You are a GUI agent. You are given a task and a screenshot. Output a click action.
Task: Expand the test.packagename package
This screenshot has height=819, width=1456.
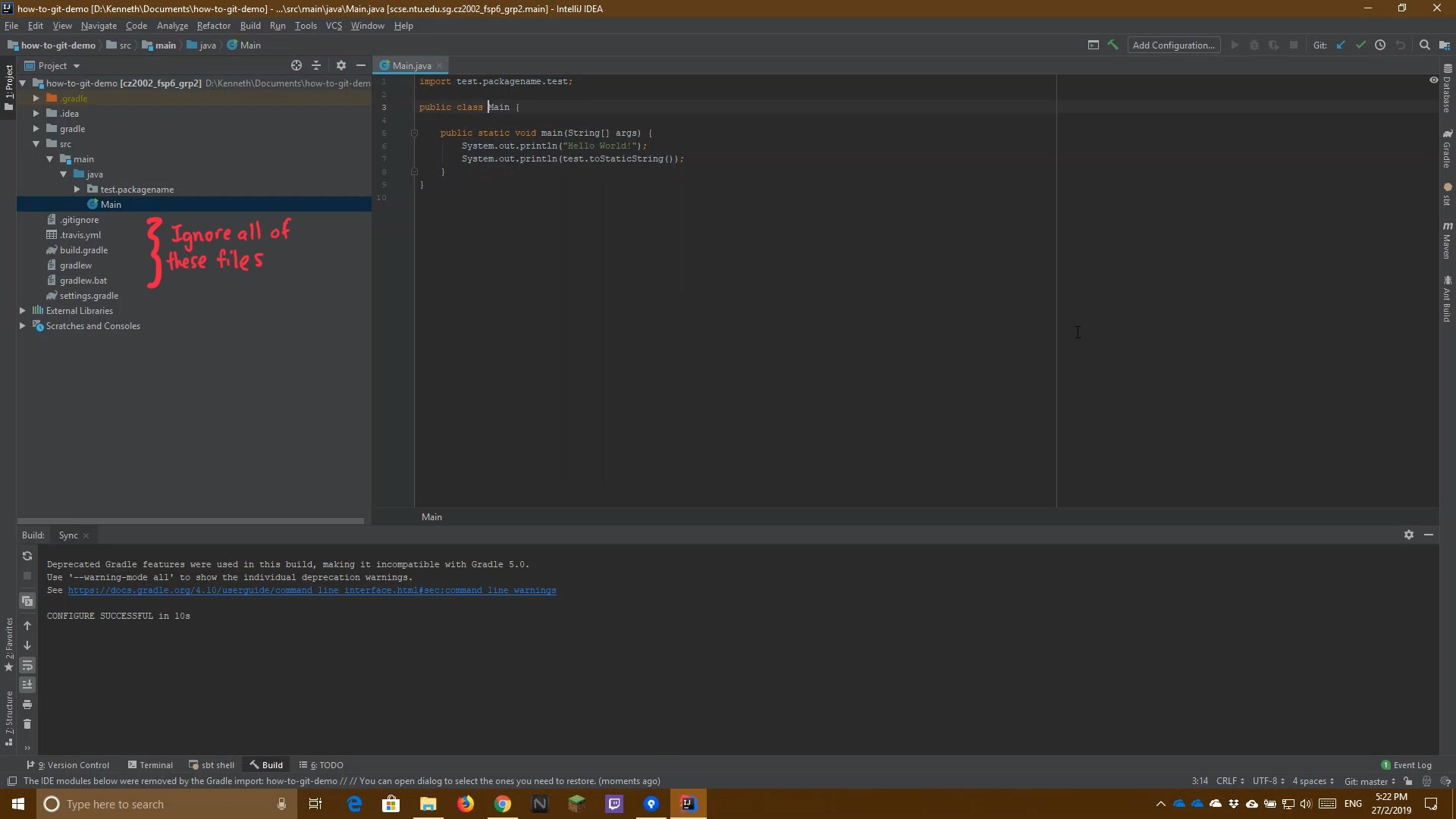click(x=77, y=189)
